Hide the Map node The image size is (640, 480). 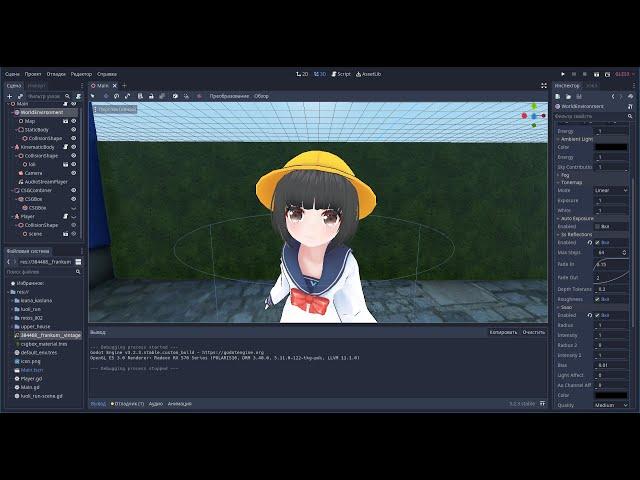click(74, 121)
